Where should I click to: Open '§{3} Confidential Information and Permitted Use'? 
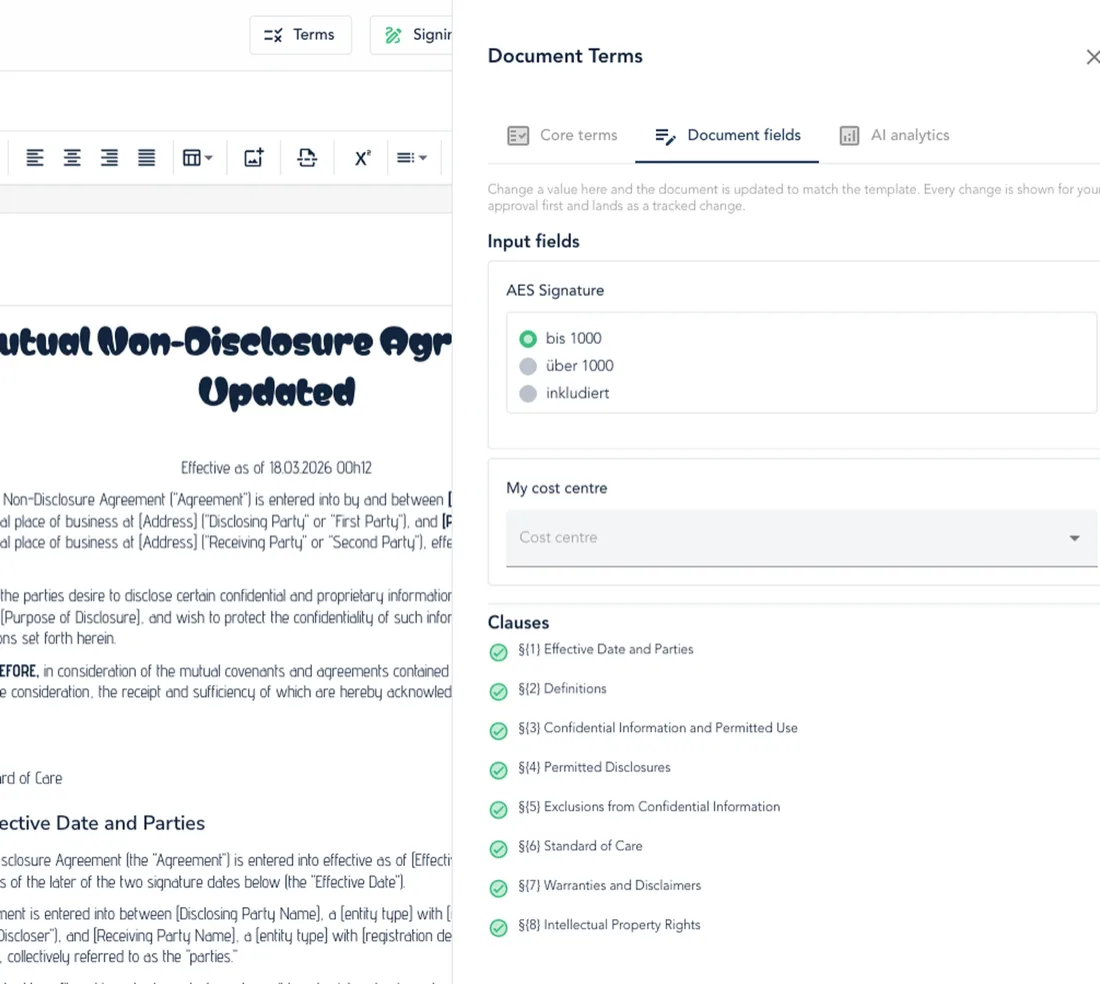click(657, 728)
